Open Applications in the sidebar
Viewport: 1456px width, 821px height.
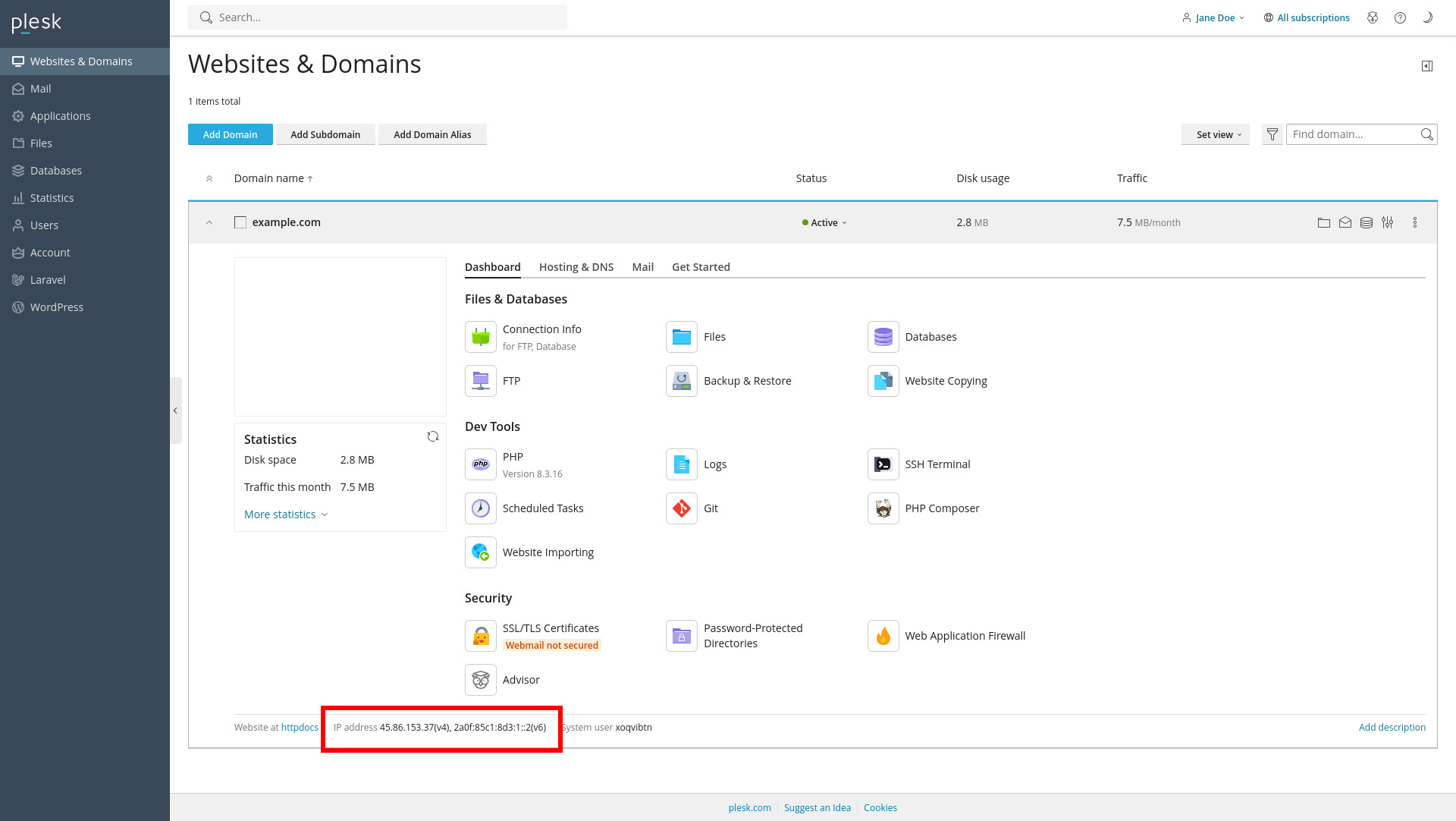(85, 116)
